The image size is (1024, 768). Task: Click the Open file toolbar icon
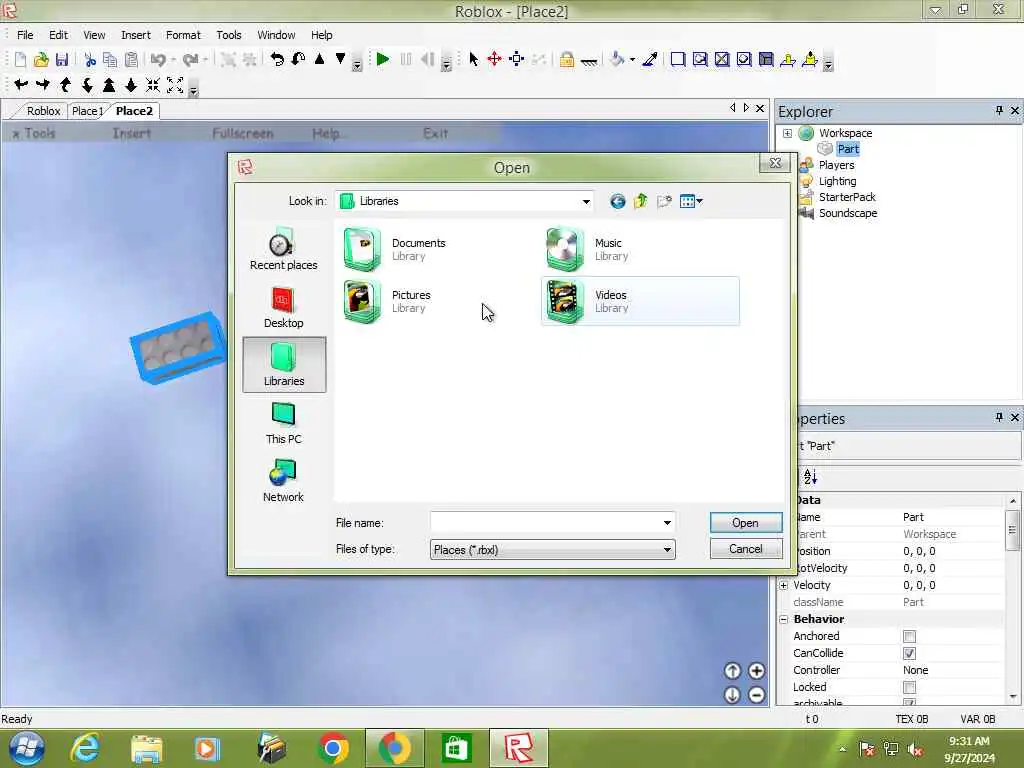pos(41,60)
